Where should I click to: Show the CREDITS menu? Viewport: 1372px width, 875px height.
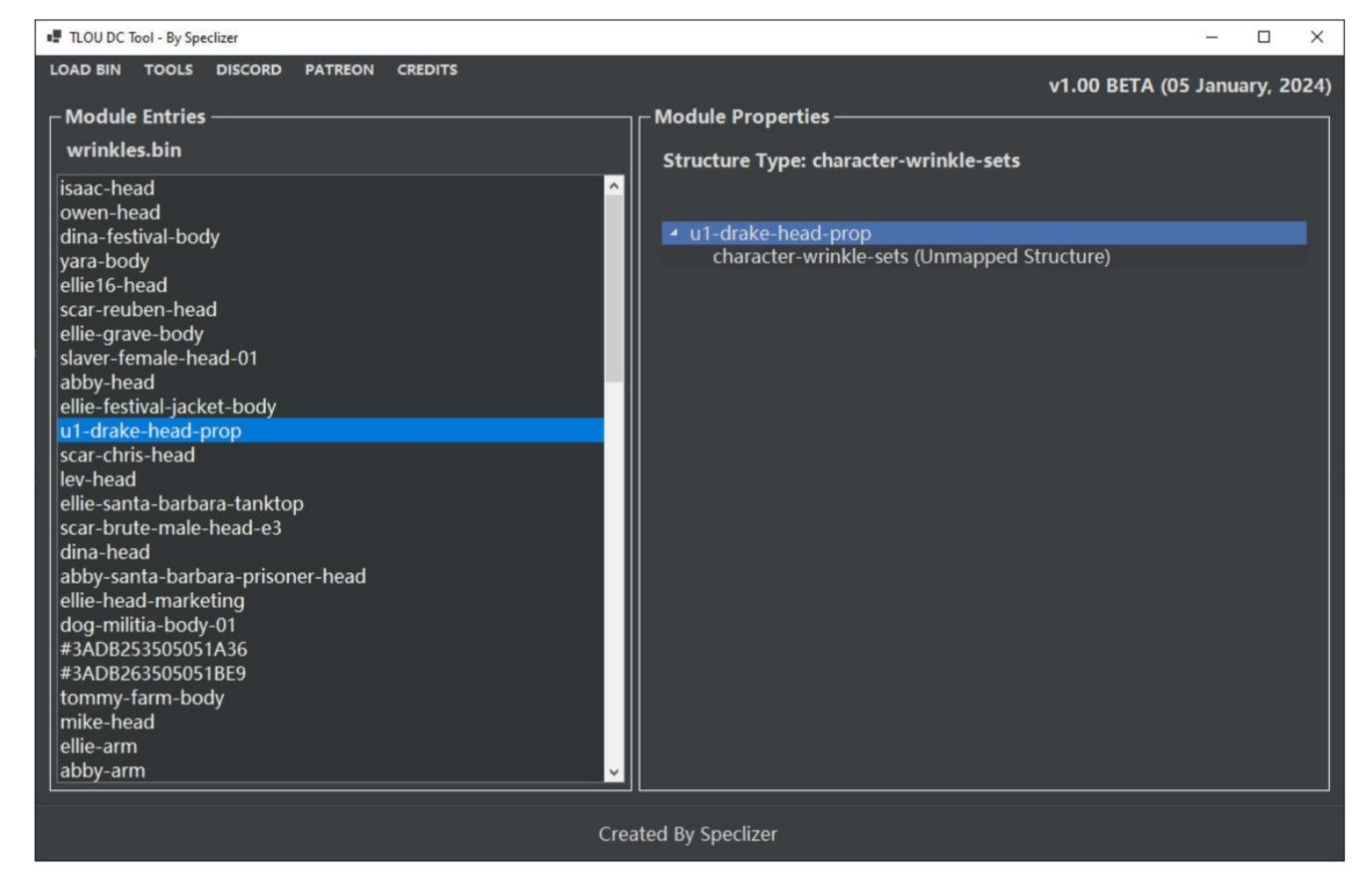tap(426, 70)
